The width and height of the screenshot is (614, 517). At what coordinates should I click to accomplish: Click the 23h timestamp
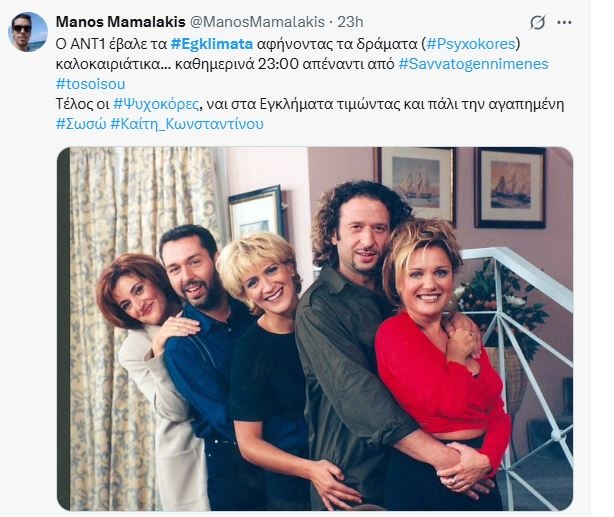[350, 22]
